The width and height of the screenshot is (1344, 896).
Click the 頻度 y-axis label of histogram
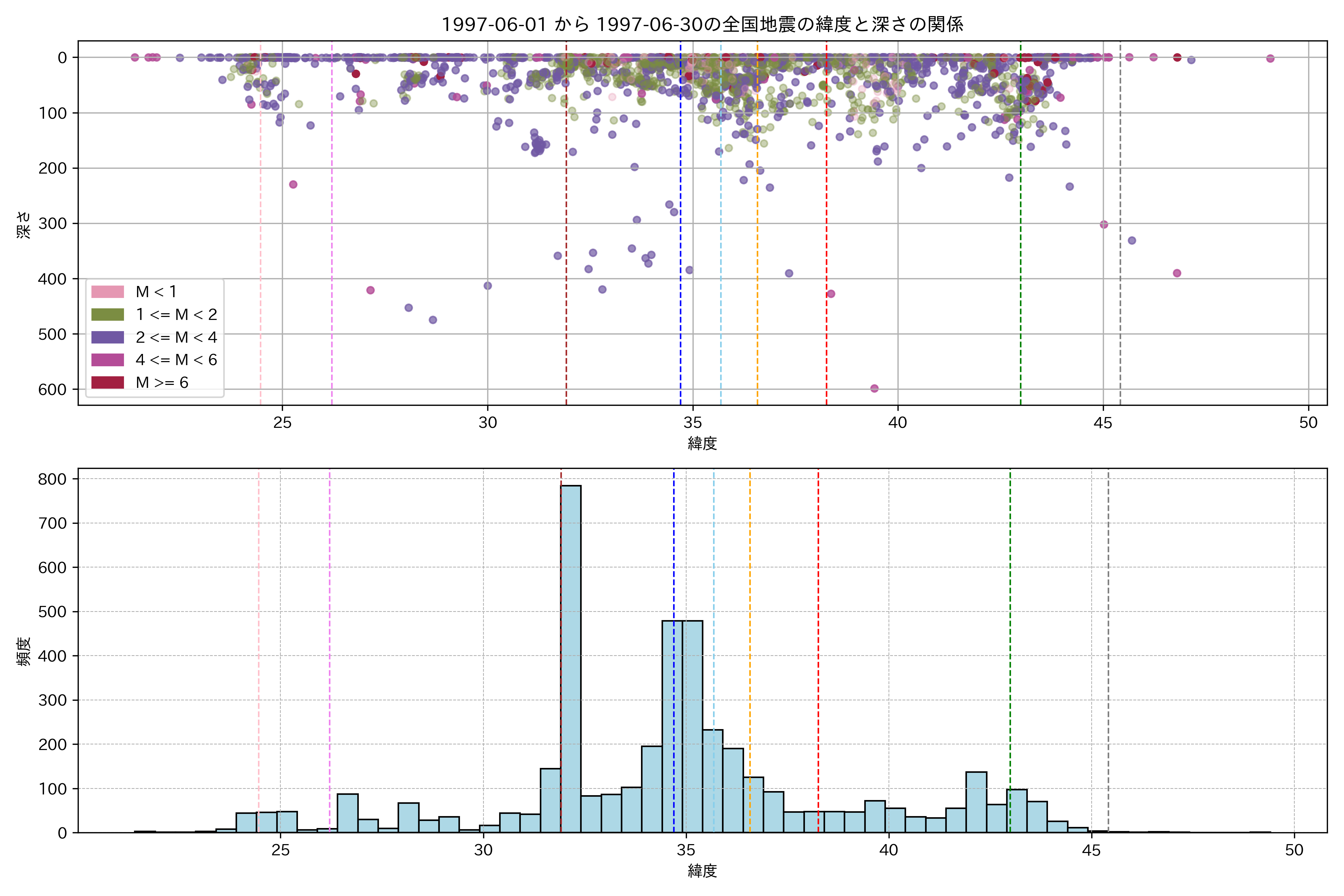tap(24, 651)
